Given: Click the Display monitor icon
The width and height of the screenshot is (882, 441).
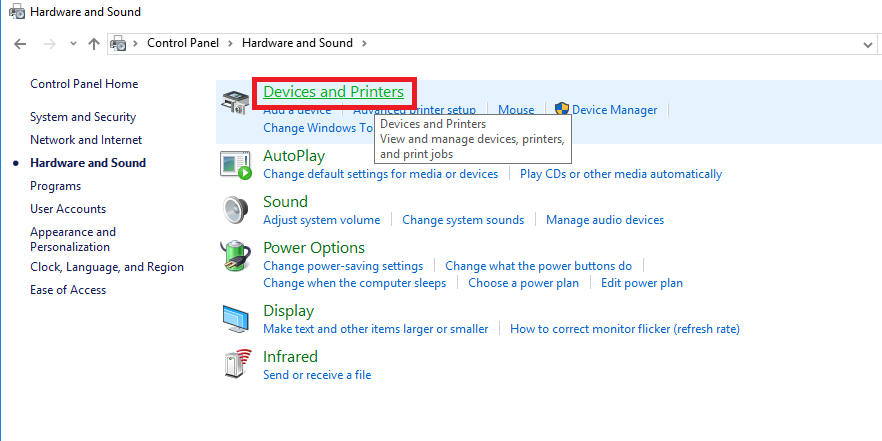Looking at the screenshot, I should click(235, 320).
